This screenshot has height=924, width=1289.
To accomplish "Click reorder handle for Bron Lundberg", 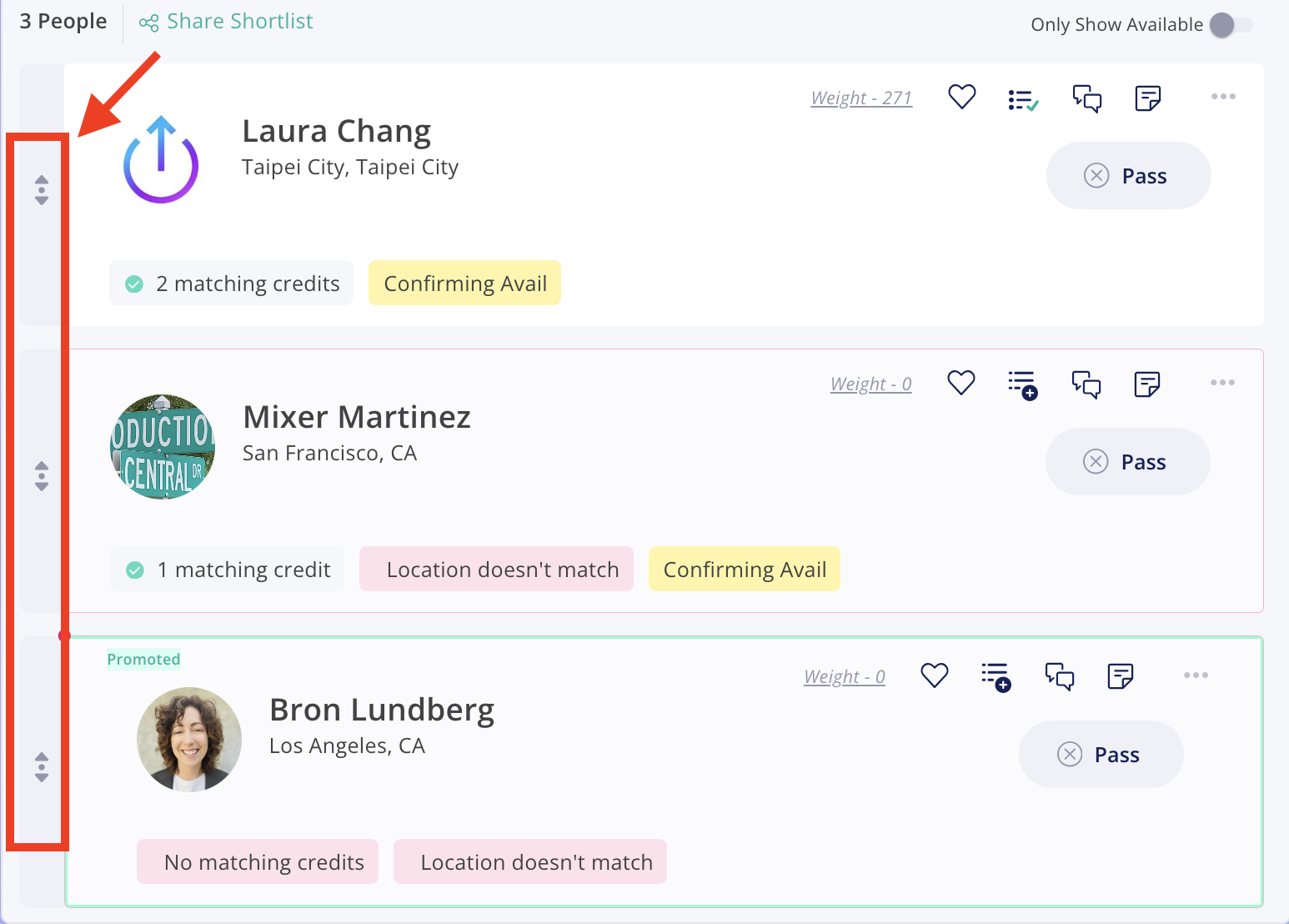I will coord(42,767).
